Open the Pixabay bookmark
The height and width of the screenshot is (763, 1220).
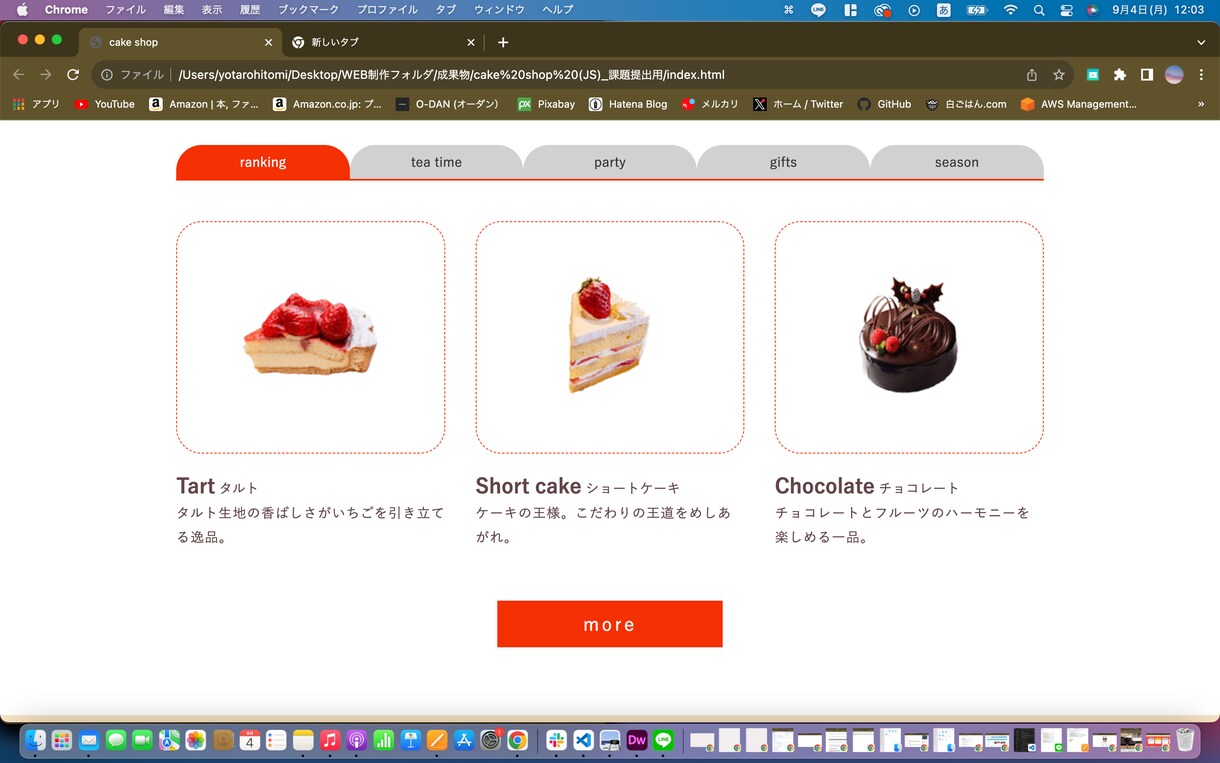pos(546,104)
